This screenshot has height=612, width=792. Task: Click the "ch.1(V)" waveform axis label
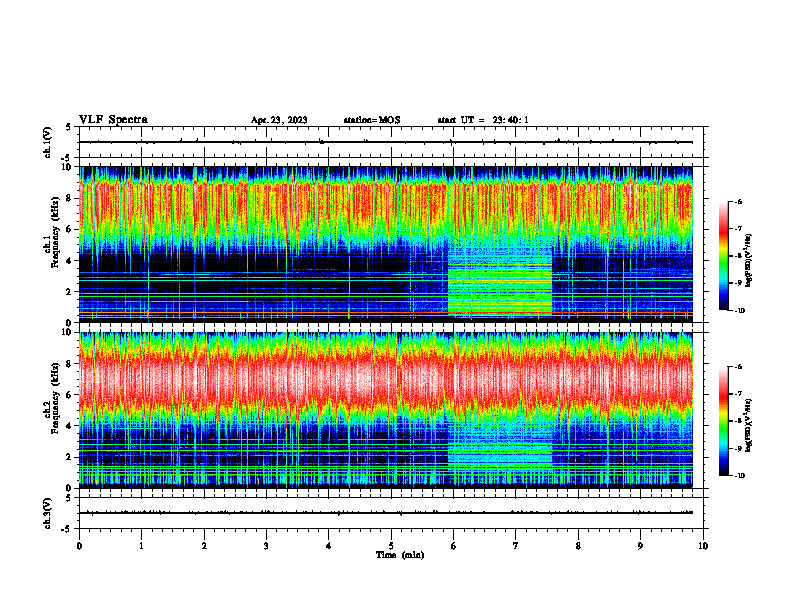[48, 142]
